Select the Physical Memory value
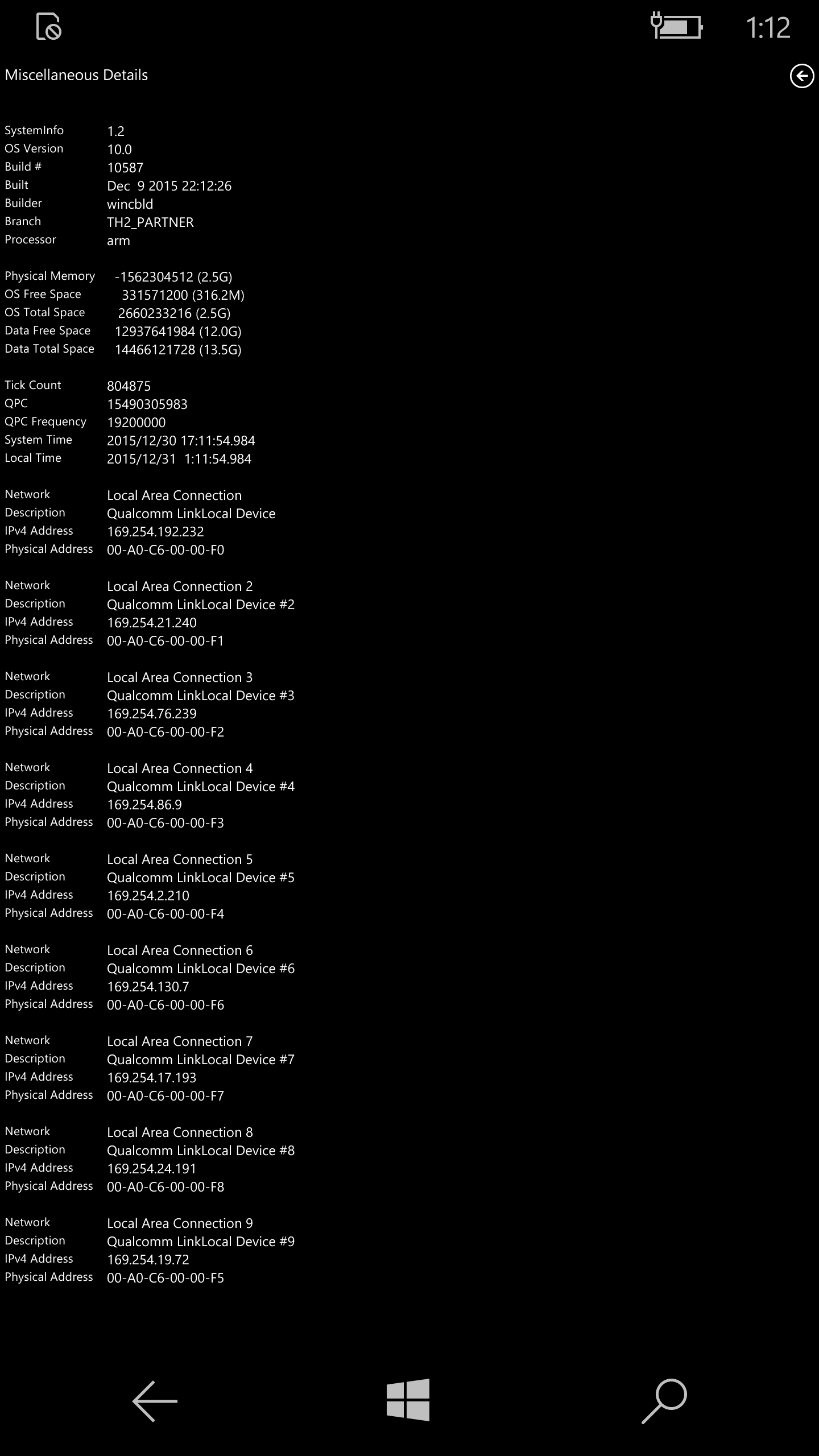 coord(173,277)
